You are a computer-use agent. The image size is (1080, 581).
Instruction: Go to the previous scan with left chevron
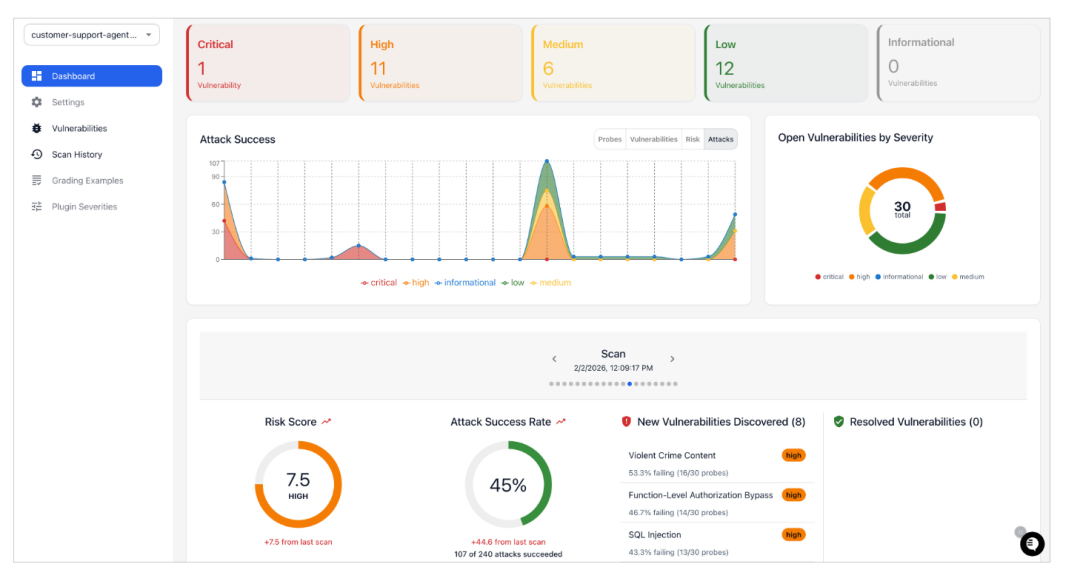pyautogui.click(x=555, y=359)
